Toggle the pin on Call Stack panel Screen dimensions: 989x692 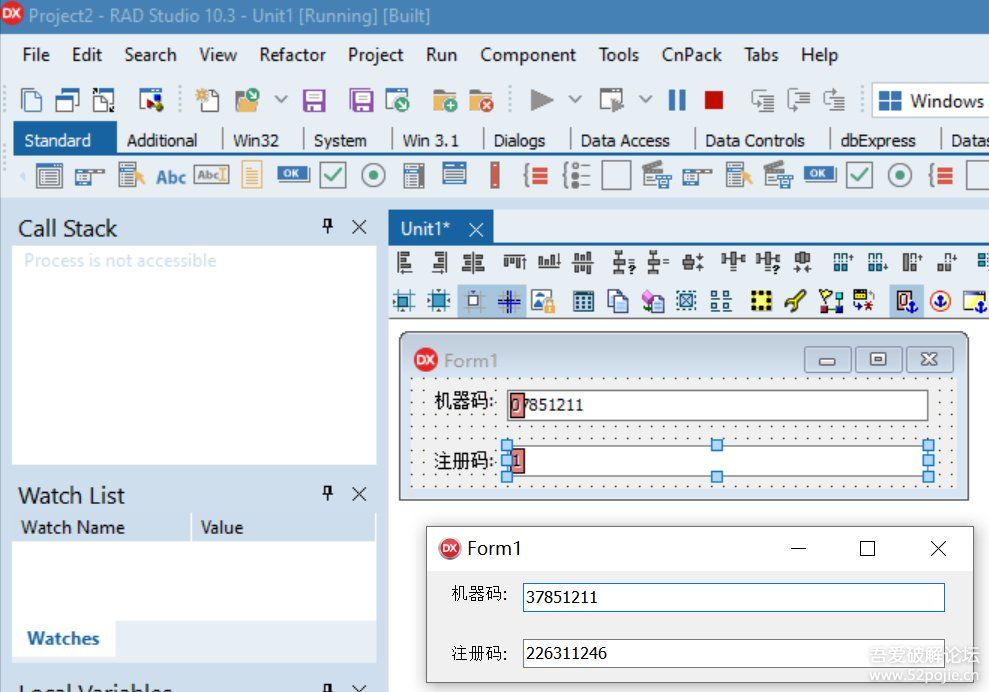327,227
